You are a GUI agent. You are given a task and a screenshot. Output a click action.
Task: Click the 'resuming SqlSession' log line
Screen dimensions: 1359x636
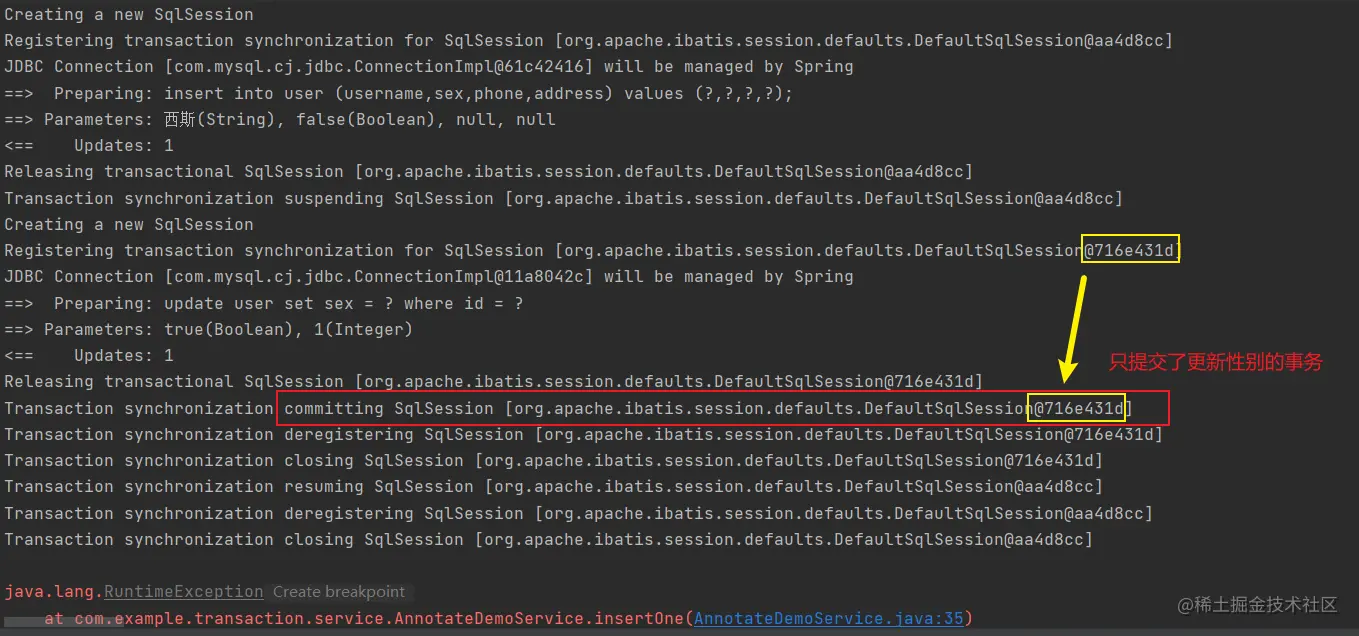[x=554, y=487]
